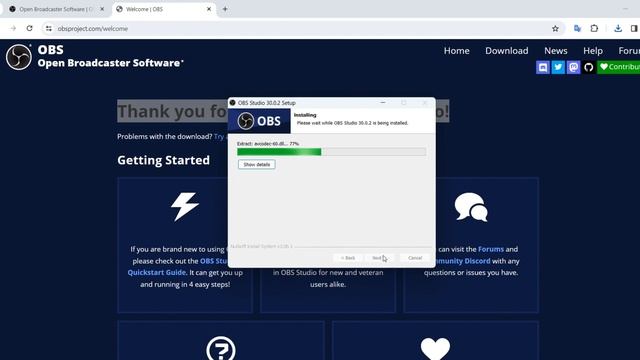Viewport: 640px width, 360px height.
Task: Click the Getting Started heading
Action: tap(163, 160)
